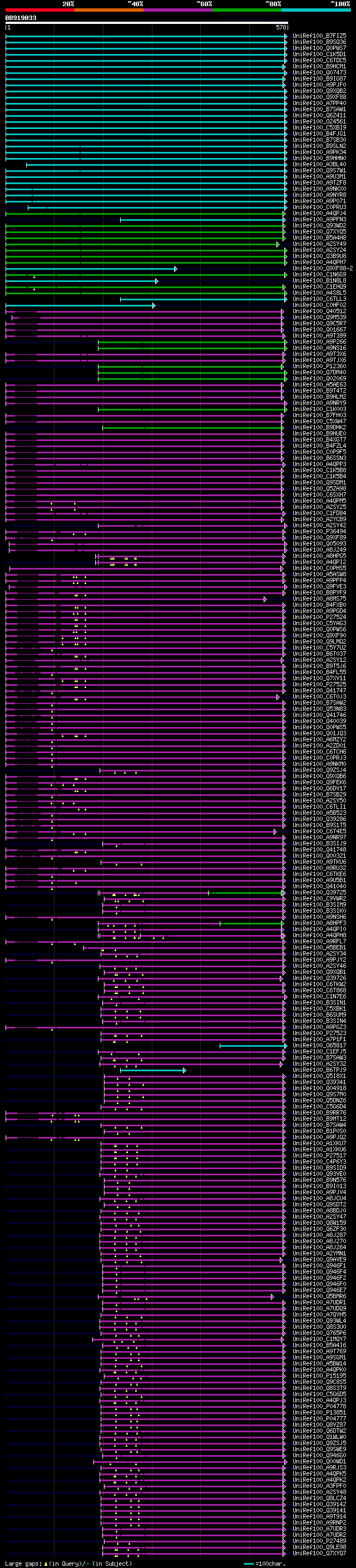Viewport: 356px width, 1568px height.
Task: Select hit UniRef100_A6MZY2
Action: pos(319,740)
